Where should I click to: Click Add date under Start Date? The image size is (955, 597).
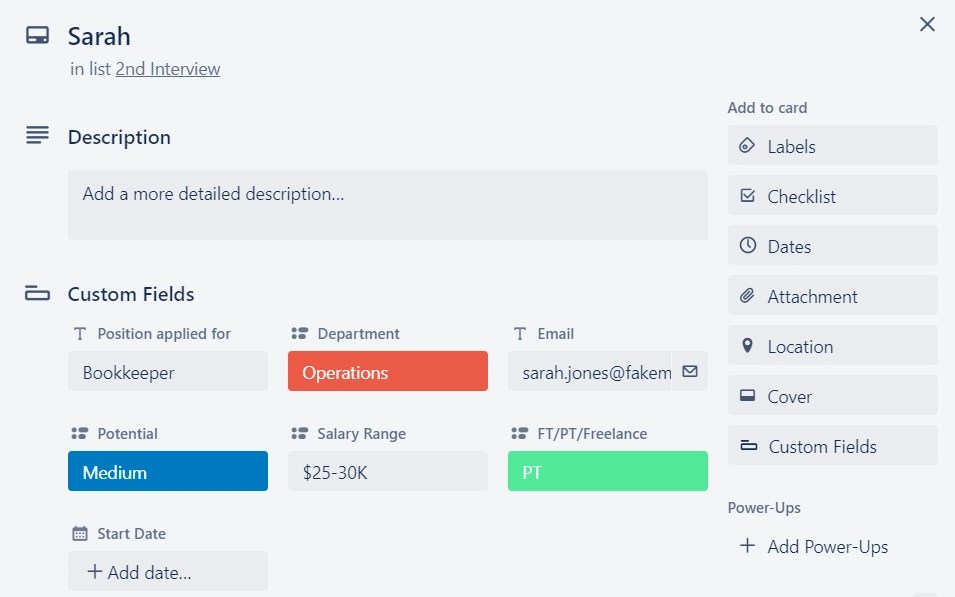tap(168, 571)
